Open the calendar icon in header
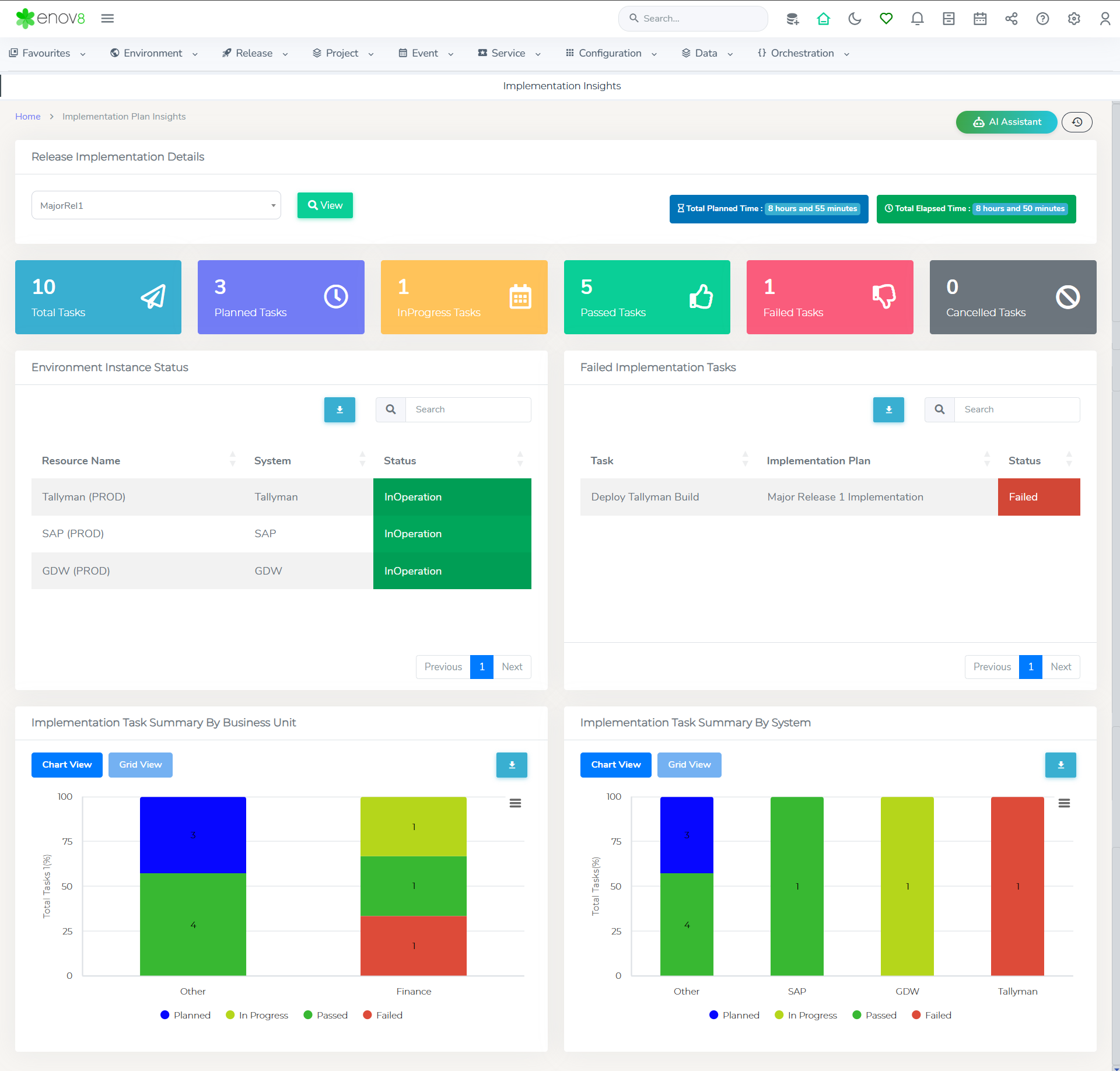This screenshot has height=1071, width=1120. 980,19
